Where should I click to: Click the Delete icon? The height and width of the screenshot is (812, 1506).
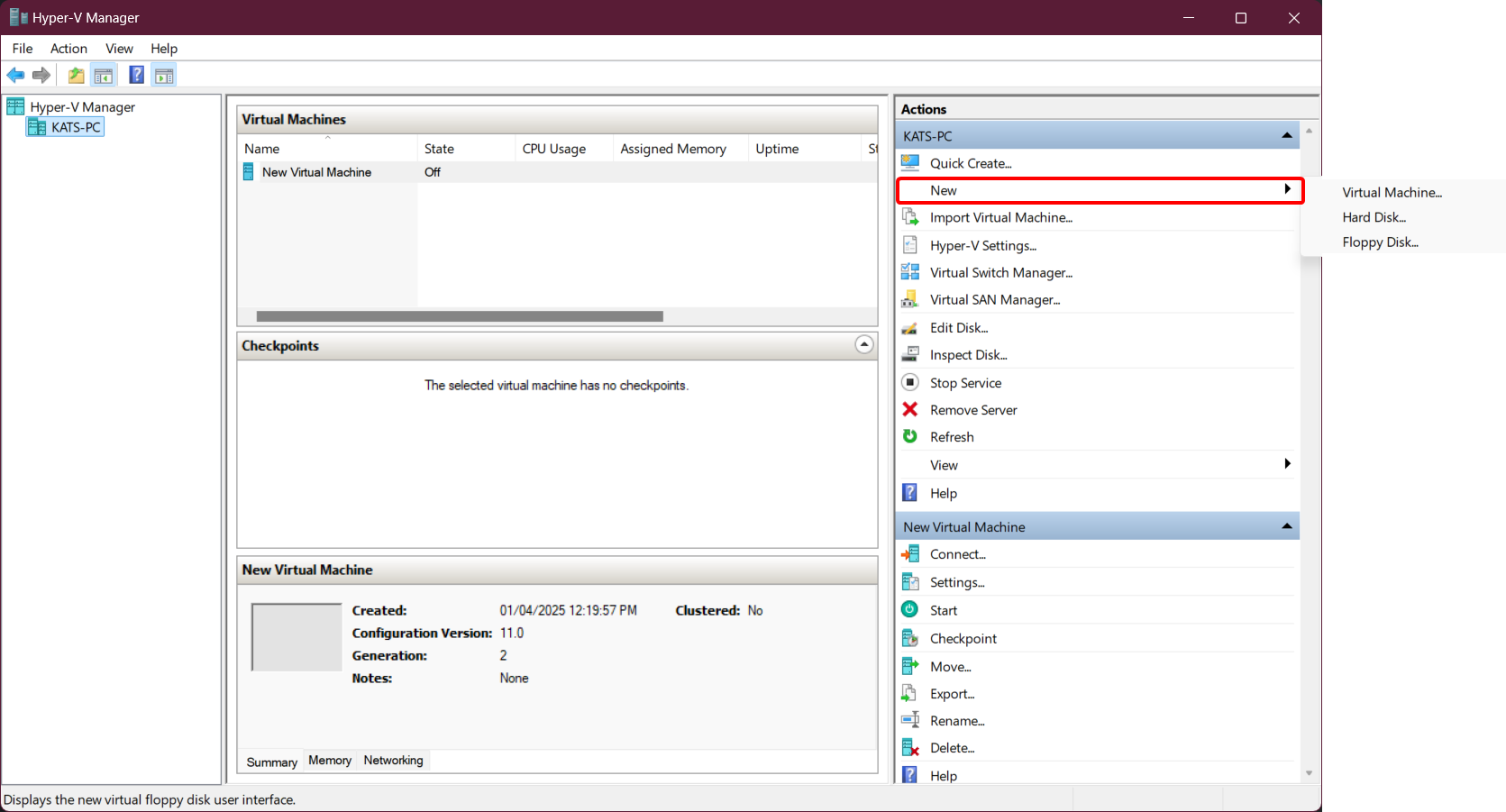[910, 747]
